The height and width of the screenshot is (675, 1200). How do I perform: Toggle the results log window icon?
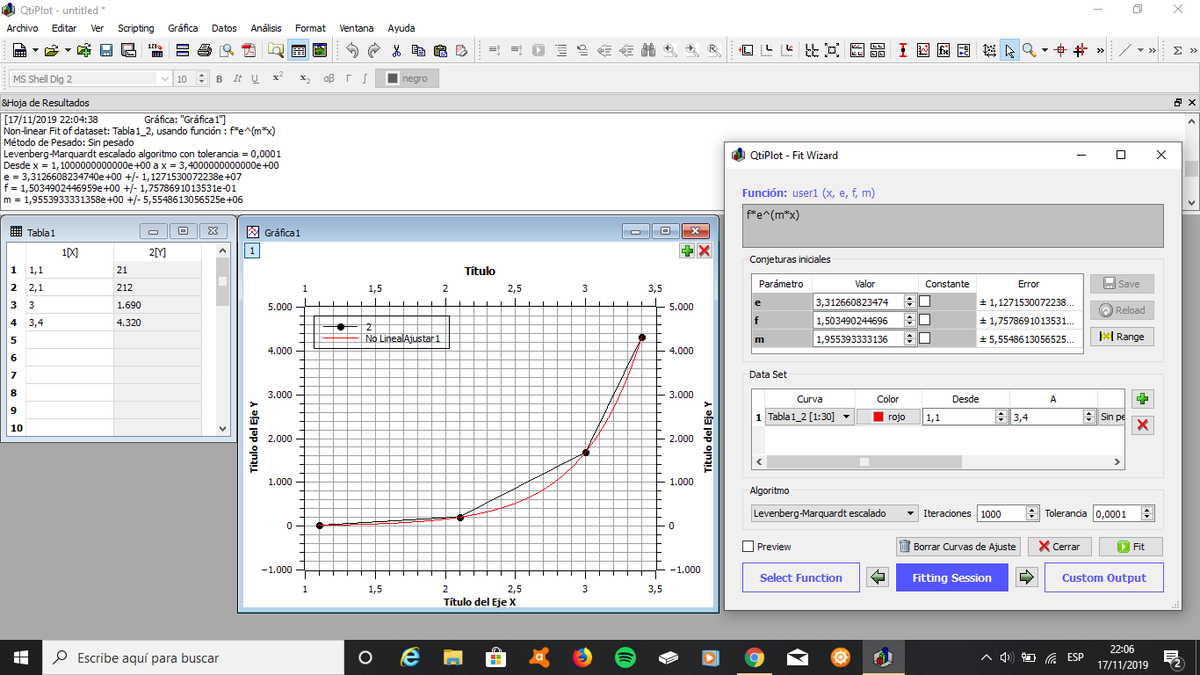tap(297, 50)
